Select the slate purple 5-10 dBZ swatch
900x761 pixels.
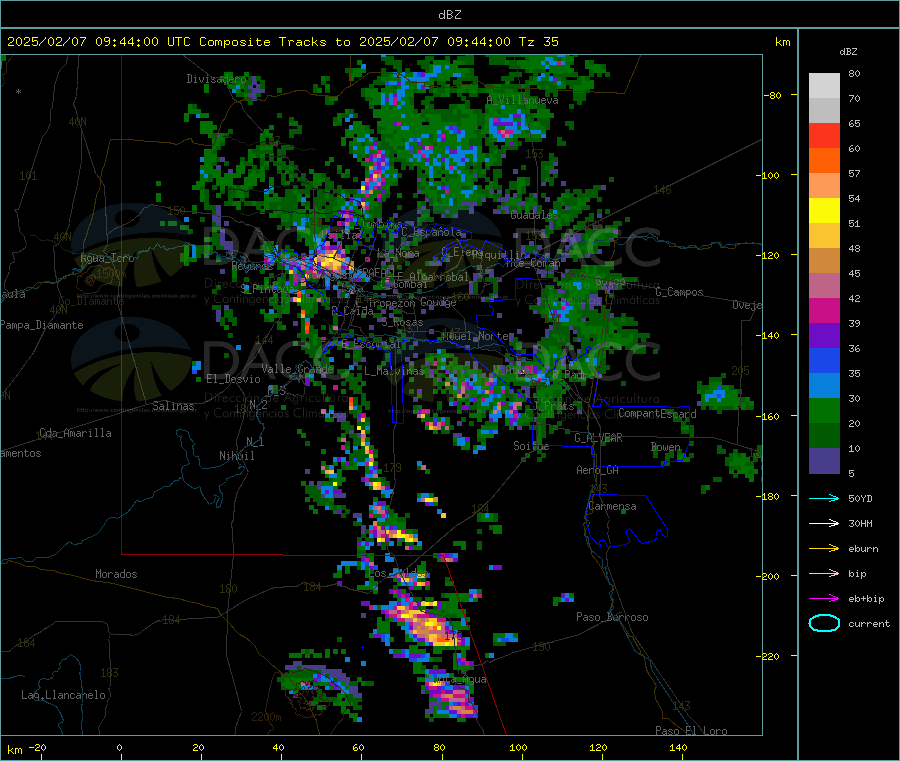(x=824, y=461)
